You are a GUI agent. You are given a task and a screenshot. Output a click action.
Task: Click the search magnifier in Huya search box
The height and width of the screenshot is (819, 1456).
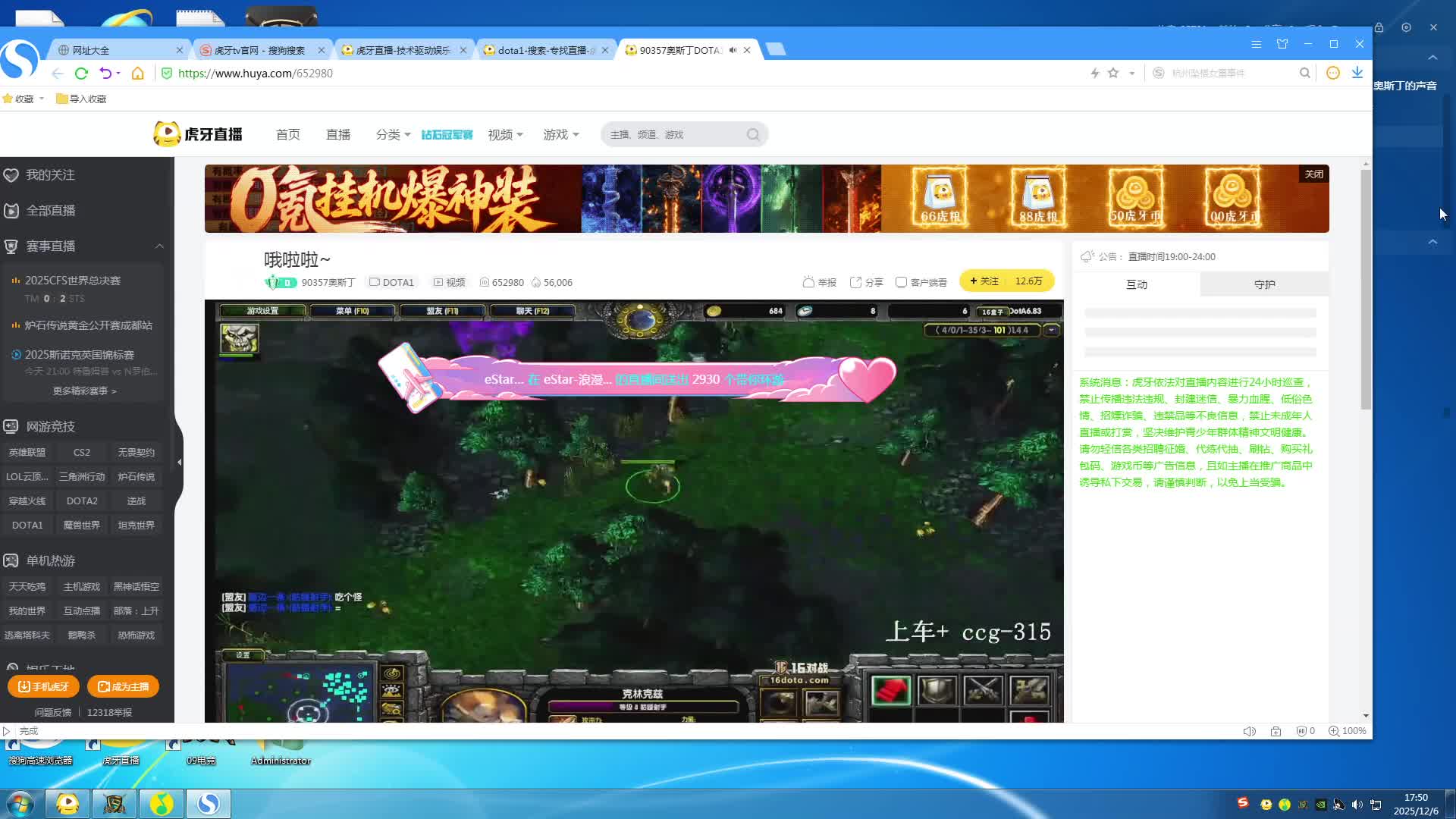pyautogui.click(x=752, y=135)
